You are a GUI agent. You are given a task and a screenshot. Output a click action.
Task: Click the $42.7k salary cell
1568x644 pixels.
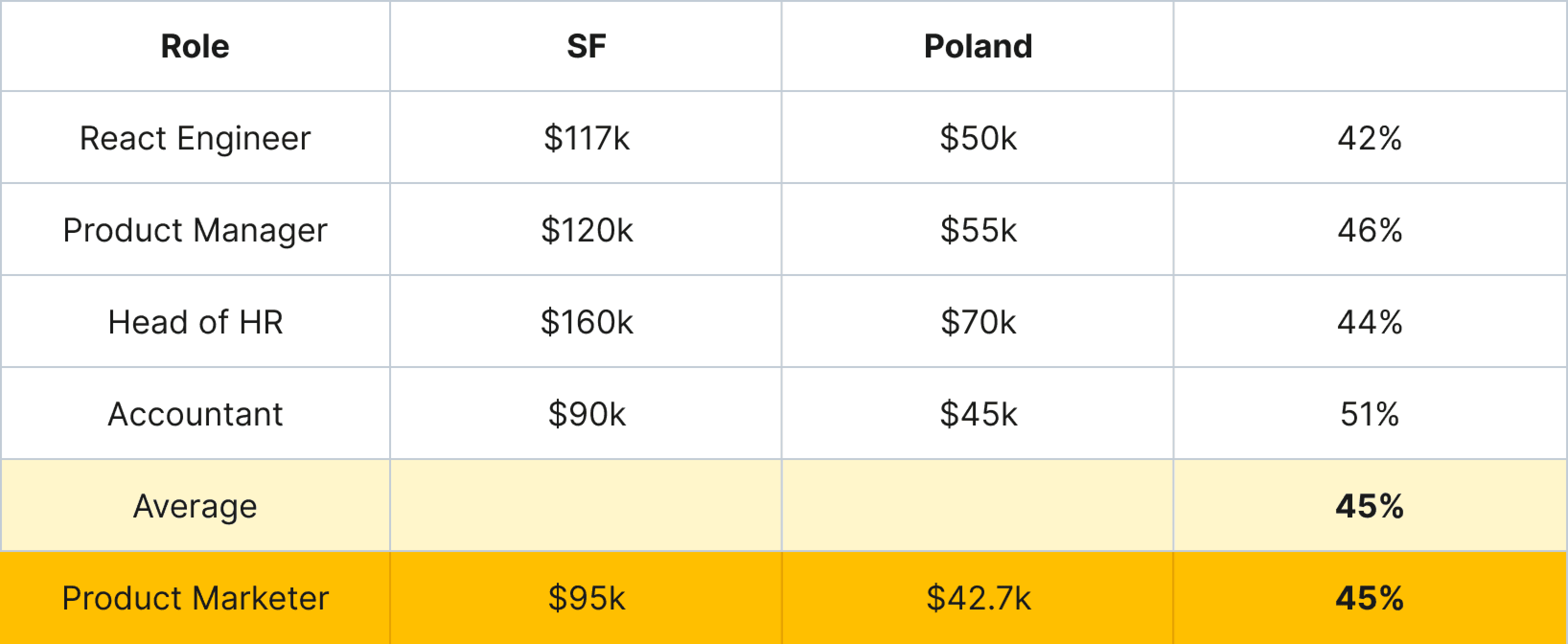pyautogui.click(x=978, y=598)
